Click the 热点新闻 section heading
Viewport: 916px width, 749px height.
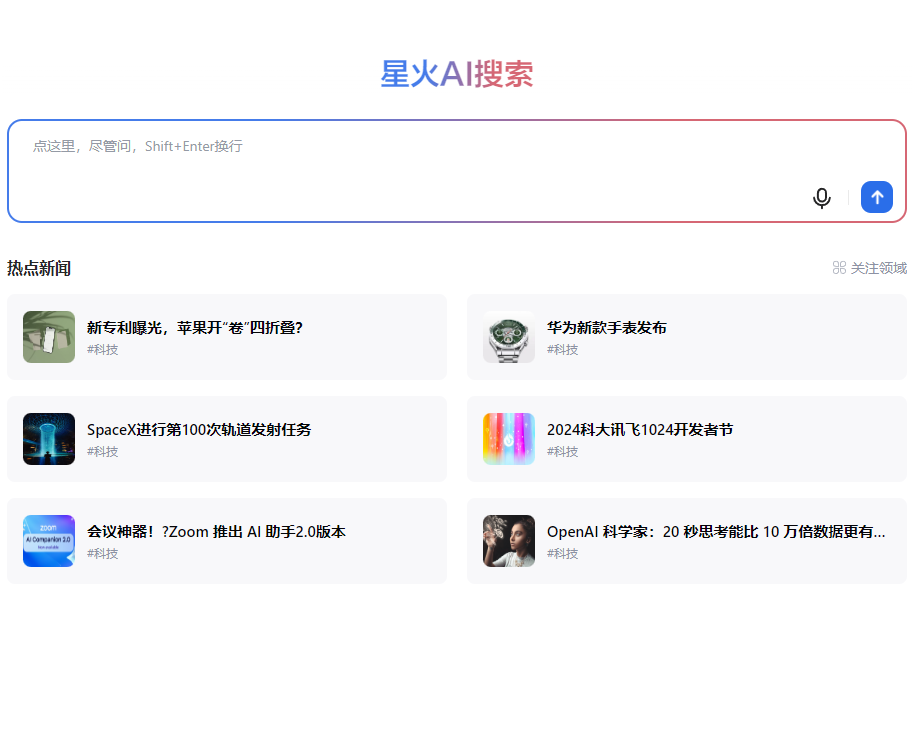tap(39, 268)
